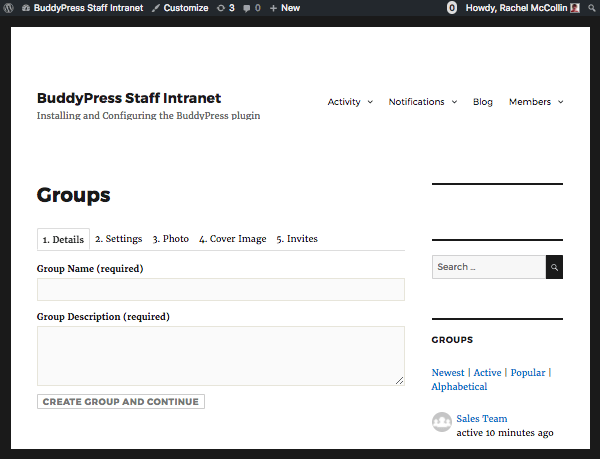Screen dimensions: 600x459
Task: Select the 1. Details tab
Action: (x=63, y=239)
